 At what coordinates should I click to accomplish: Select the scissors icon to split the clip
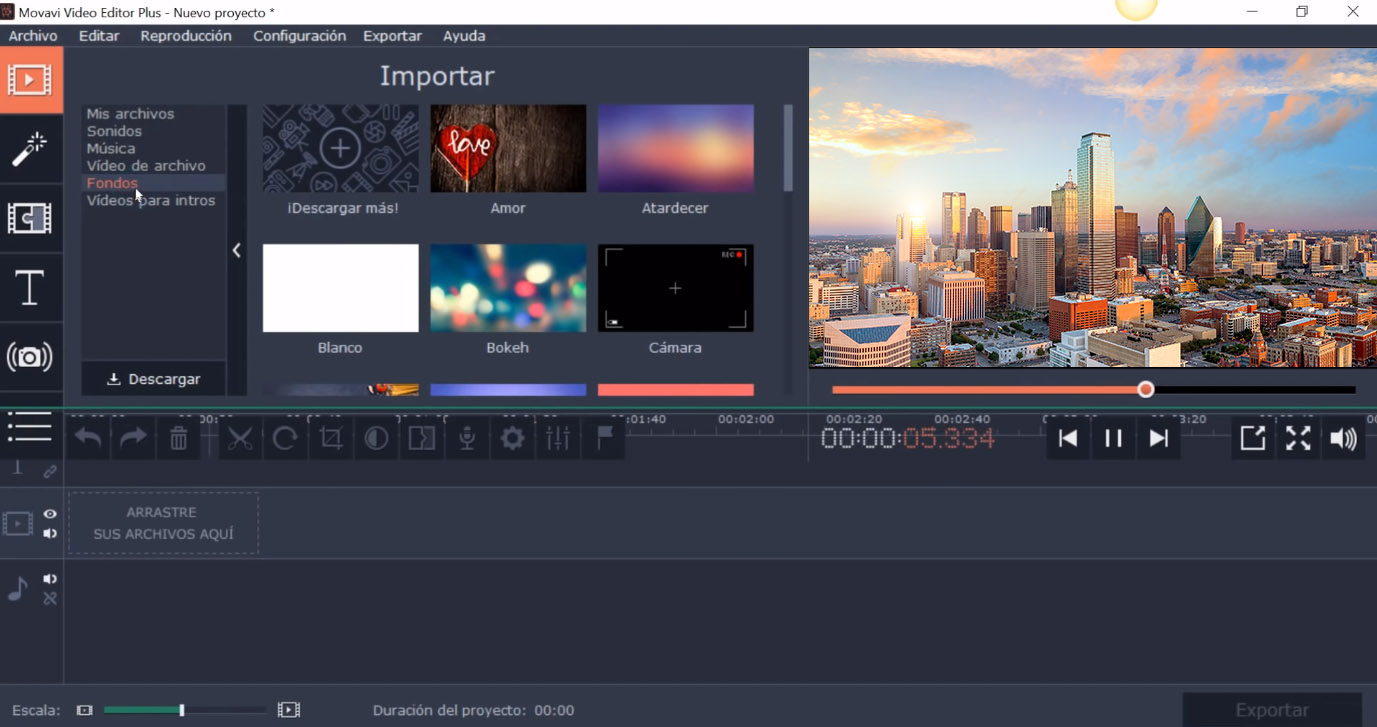click(x=240, y=438)
